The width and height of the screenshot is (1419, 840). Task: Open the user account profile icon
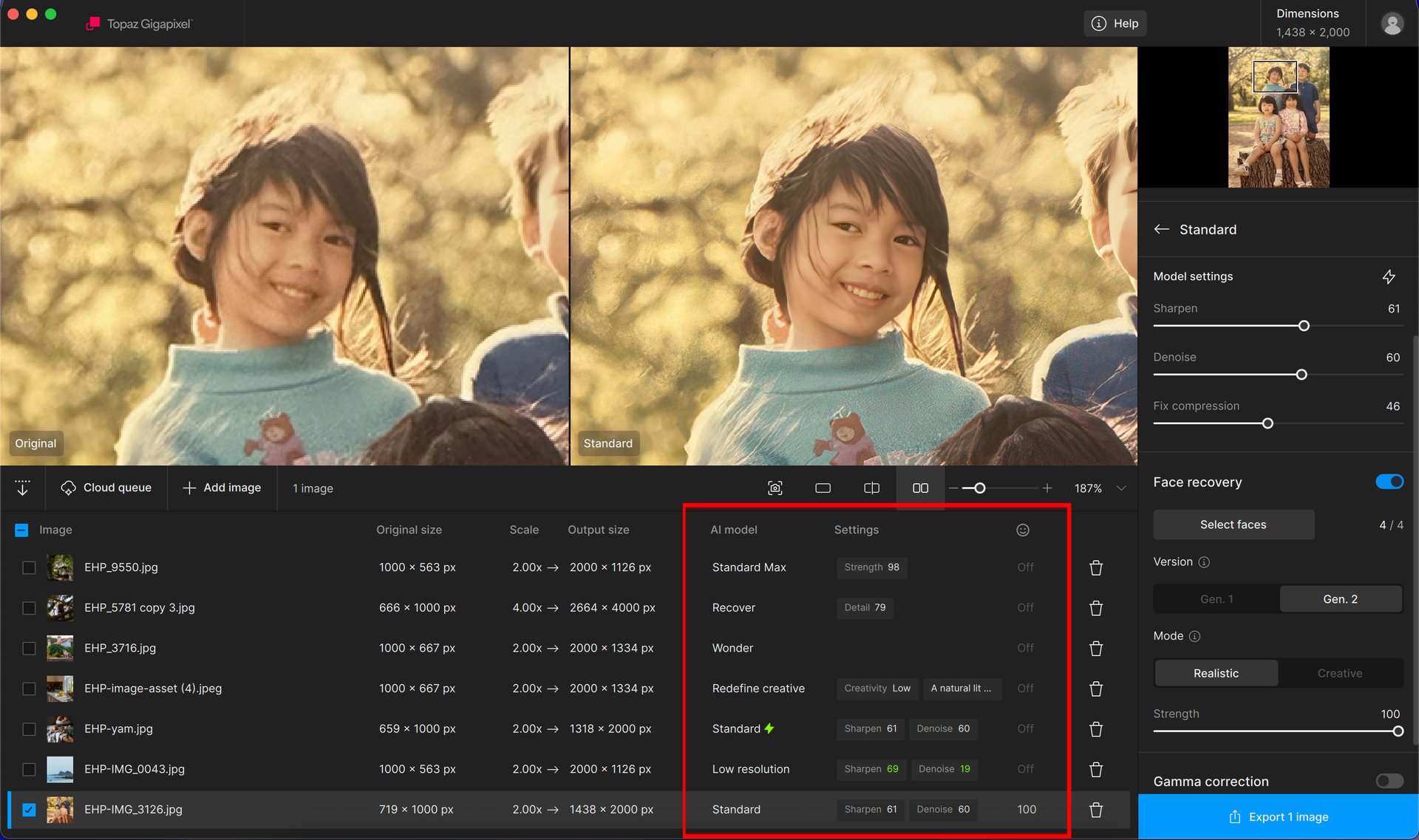(1392, 24)
